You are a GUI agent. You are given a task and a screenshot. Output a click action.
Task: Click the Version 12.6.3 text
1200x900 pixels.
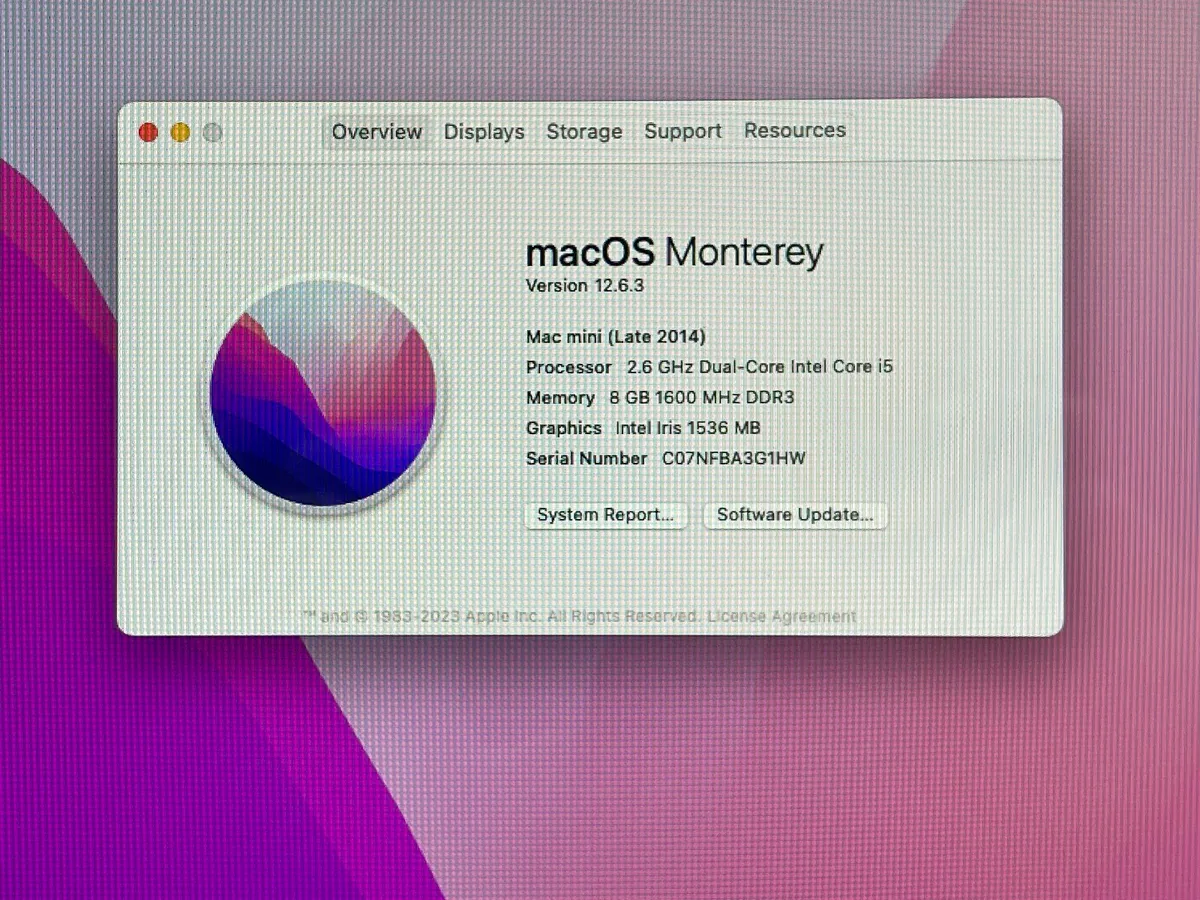585,286
